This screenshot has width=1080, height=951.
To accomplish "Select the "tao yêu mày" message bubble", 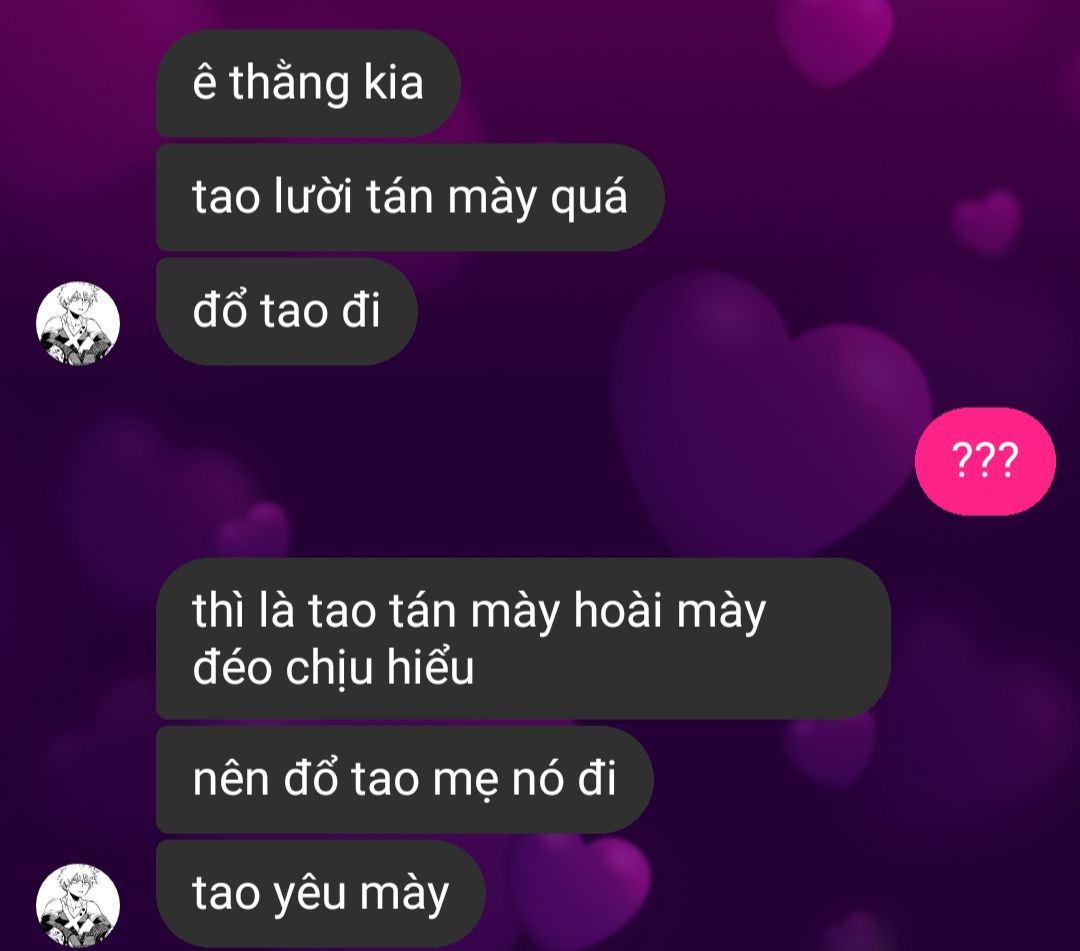I will coord(321,893).
